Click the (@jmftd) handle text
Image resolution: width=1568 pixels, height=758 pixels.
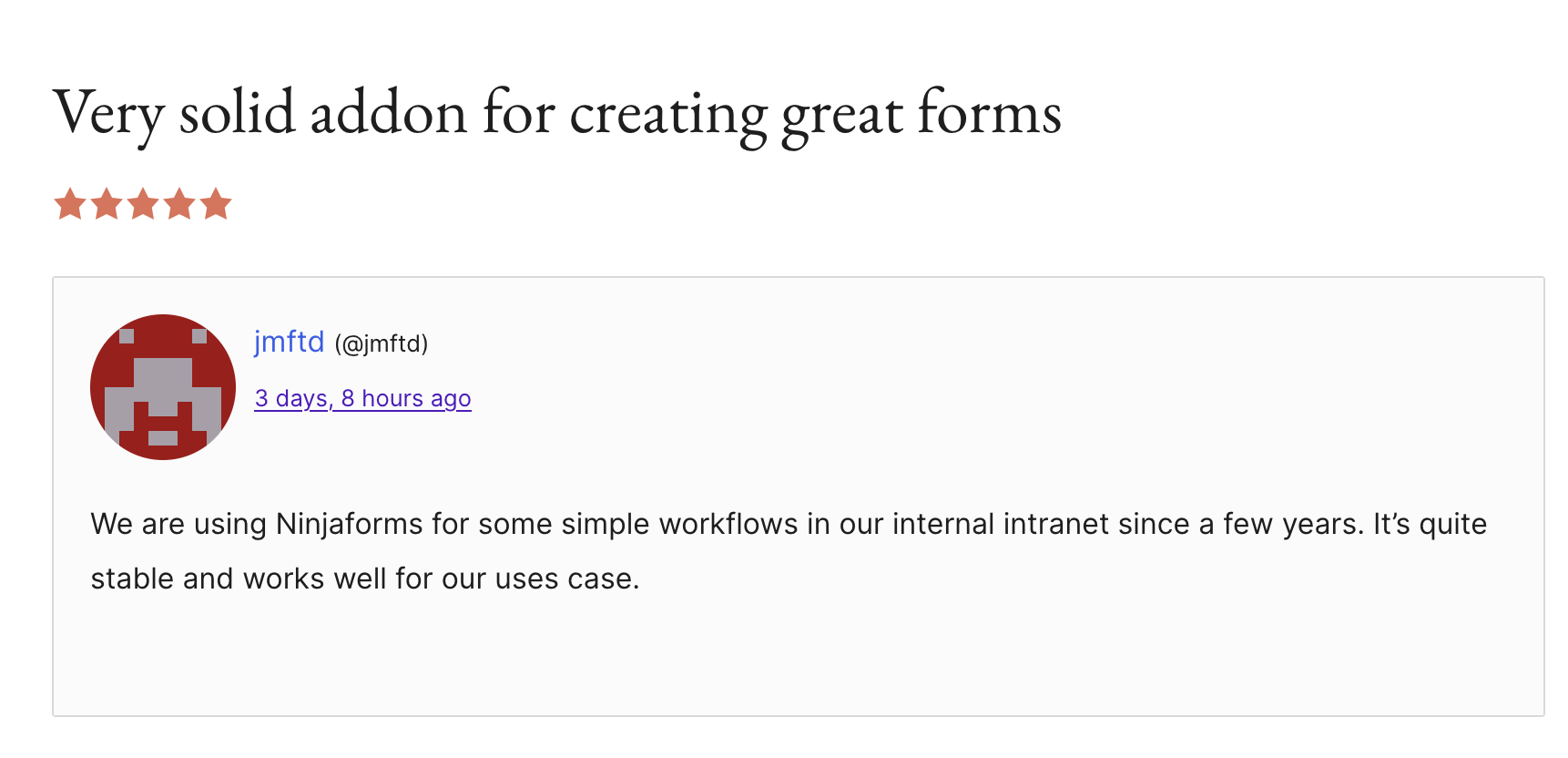click(x=382, y=344)
